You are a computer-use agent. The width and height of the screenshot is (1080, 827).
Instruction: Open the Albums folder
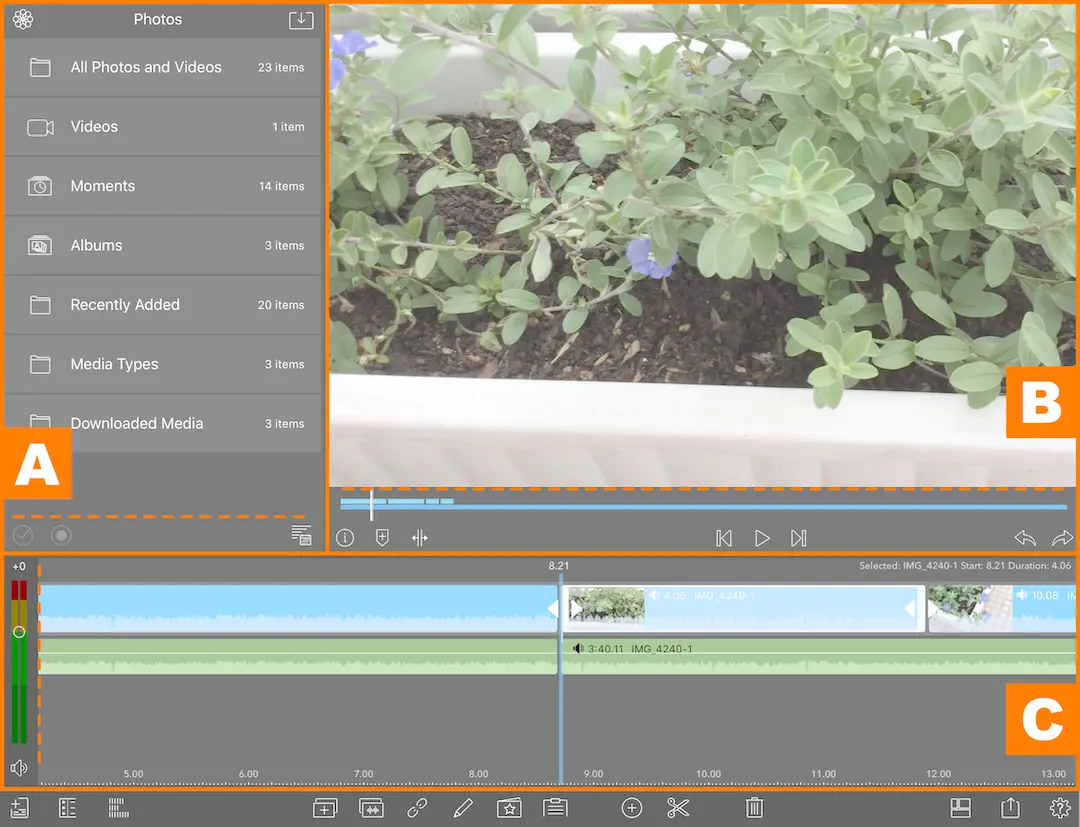pos(163,246)
